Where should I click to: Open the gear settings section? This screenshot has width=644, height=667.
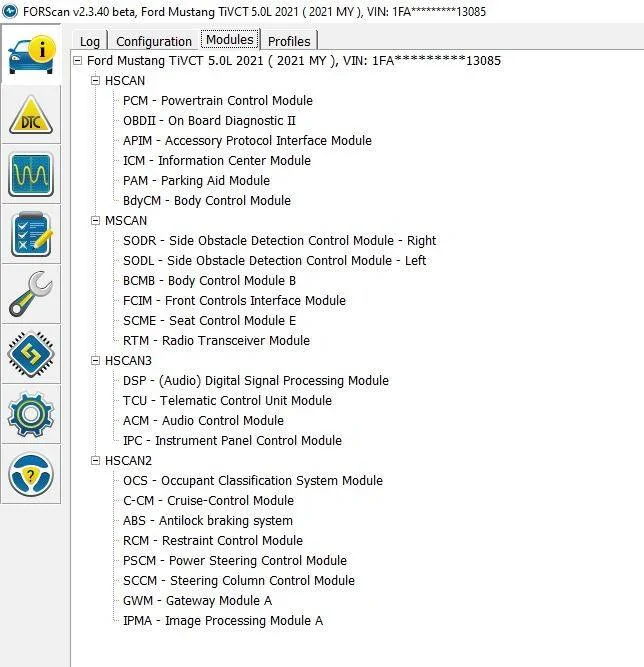pyautogui.click(x=31, y=414)
